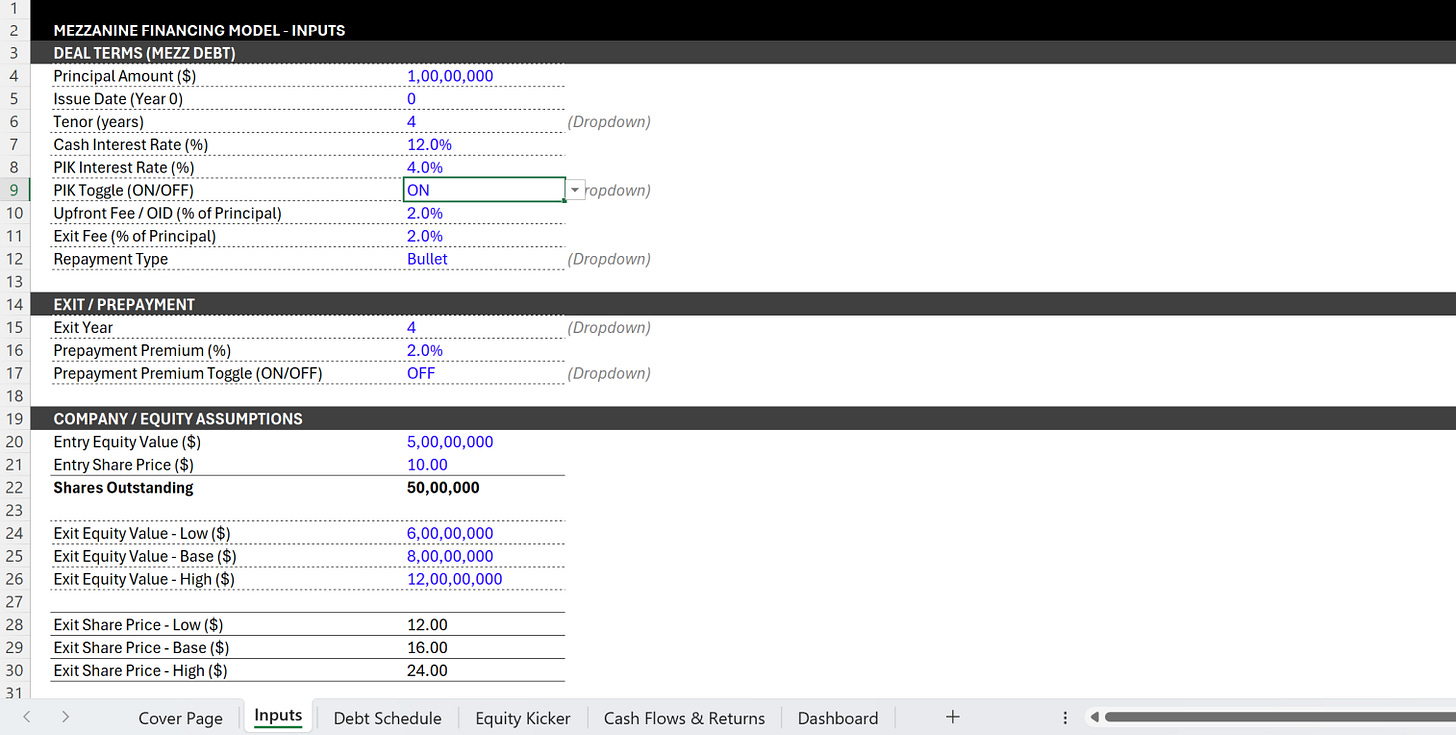This screenshot has width=1456, height=735.
Task: Click the left sheet navigation arrow
Action: (x=26, y=717)
